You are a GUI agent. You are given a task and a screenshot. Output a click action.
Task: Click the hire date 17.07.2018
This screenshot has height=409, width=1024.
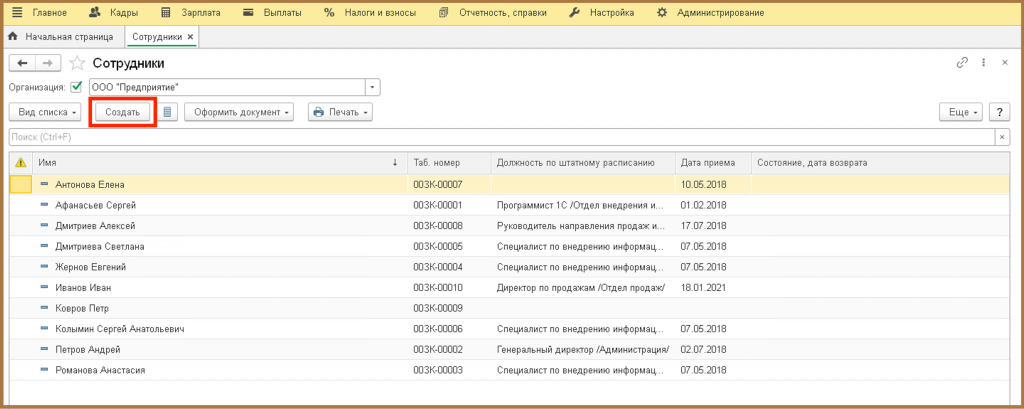703,226
